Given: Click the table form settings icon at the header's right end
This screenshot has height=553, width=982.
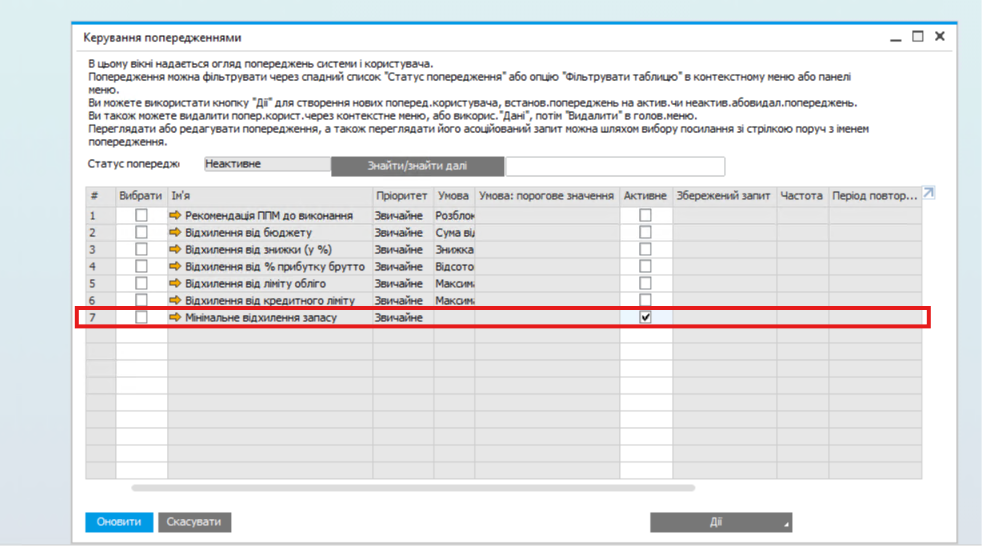Looking at the screenshot, I should (929, 193).
